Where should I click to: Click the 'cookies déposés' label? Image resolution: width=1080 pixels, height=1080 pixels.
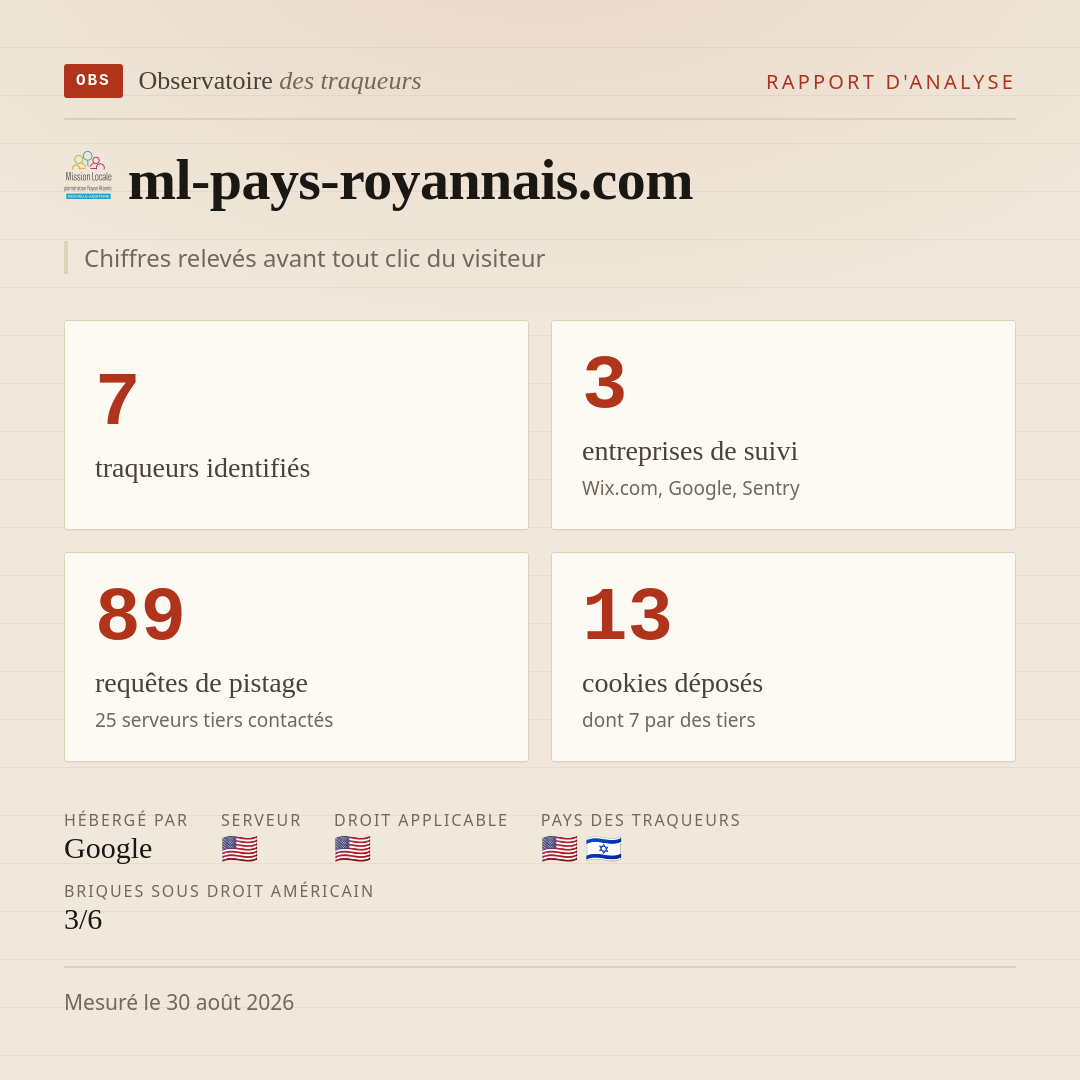pos(672,683)
